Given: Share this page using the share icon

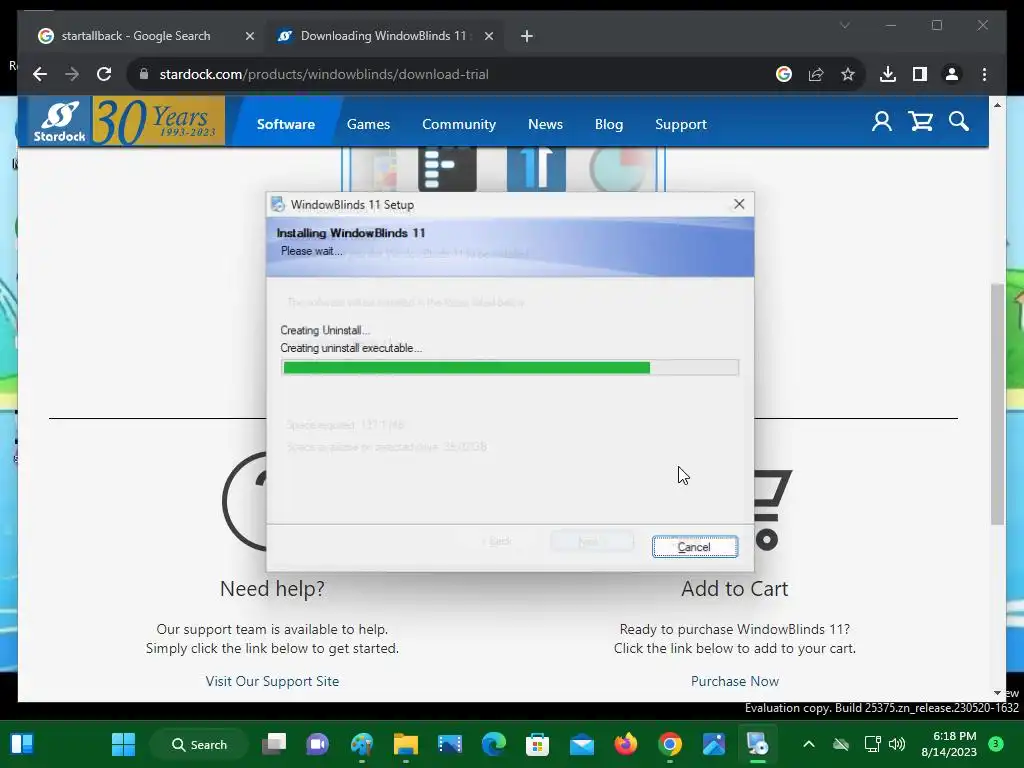Looking at the screenshot, I should click(816, 74).
